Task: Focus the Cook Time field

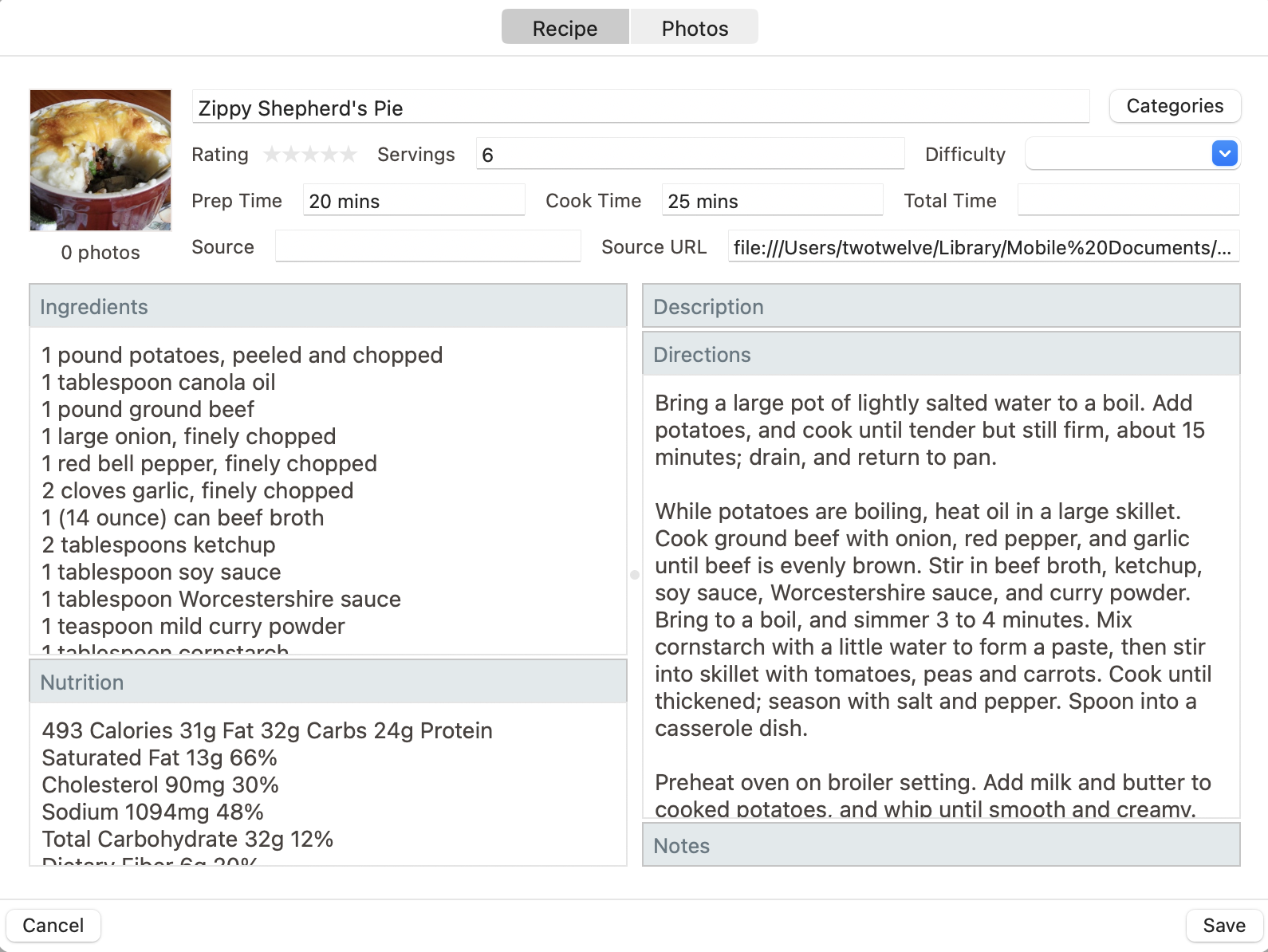Action: point(771,201)
